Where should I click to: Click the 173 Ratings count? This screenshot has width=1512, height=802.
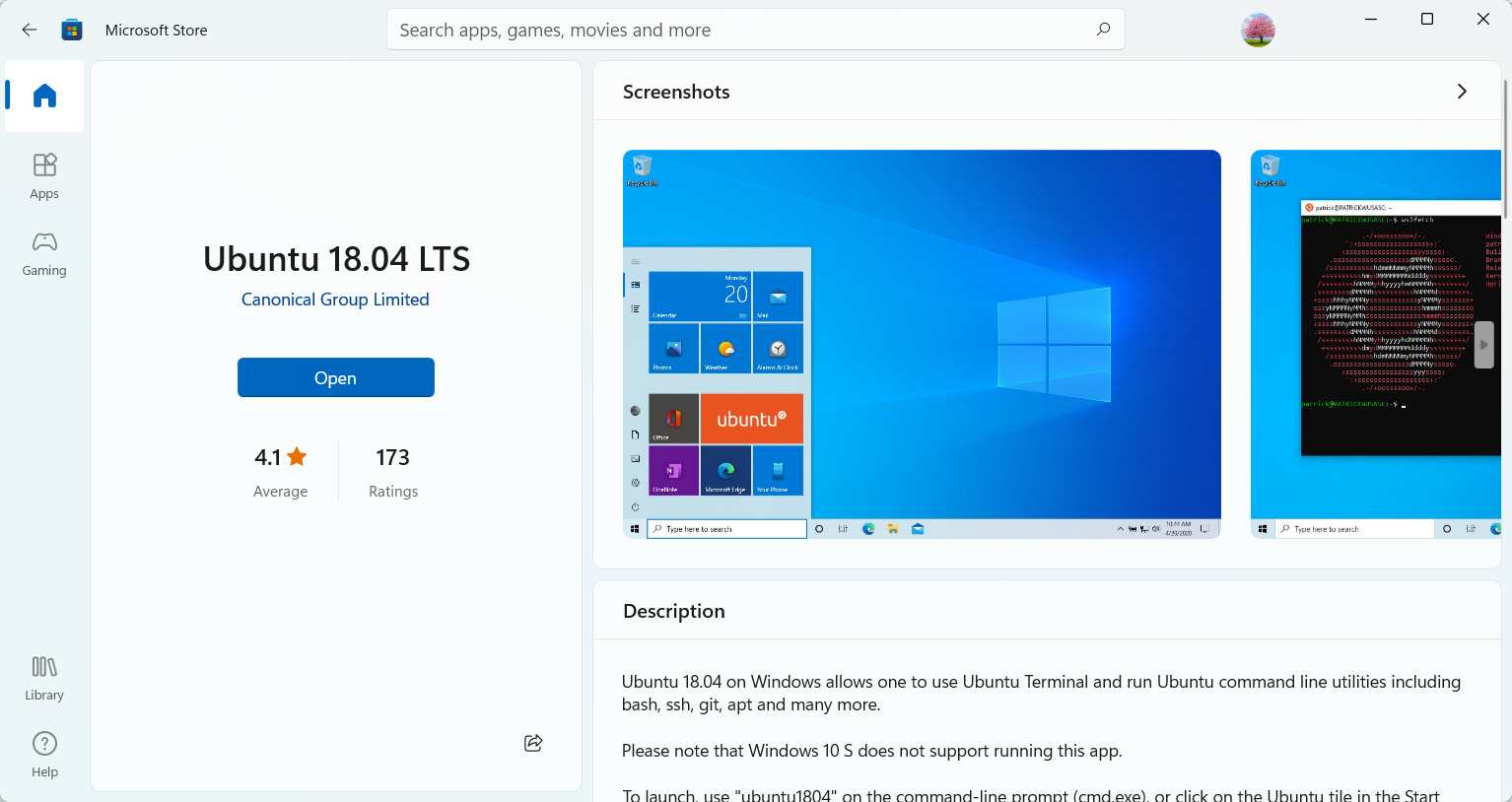[x=392, y=457]
